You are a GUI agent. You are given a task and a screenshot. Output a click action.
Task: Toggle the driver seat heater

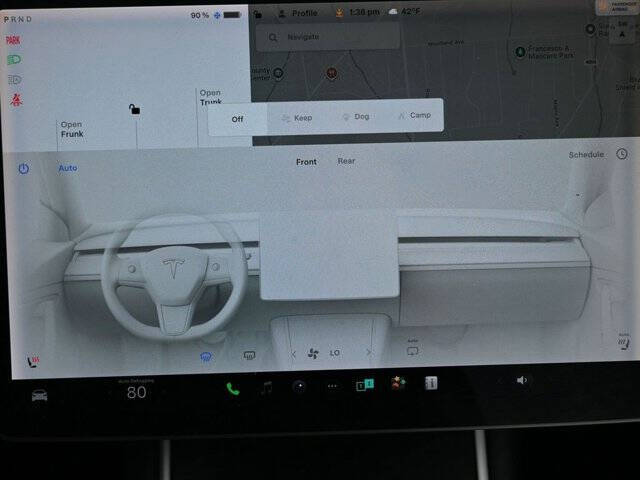[33, 361]
